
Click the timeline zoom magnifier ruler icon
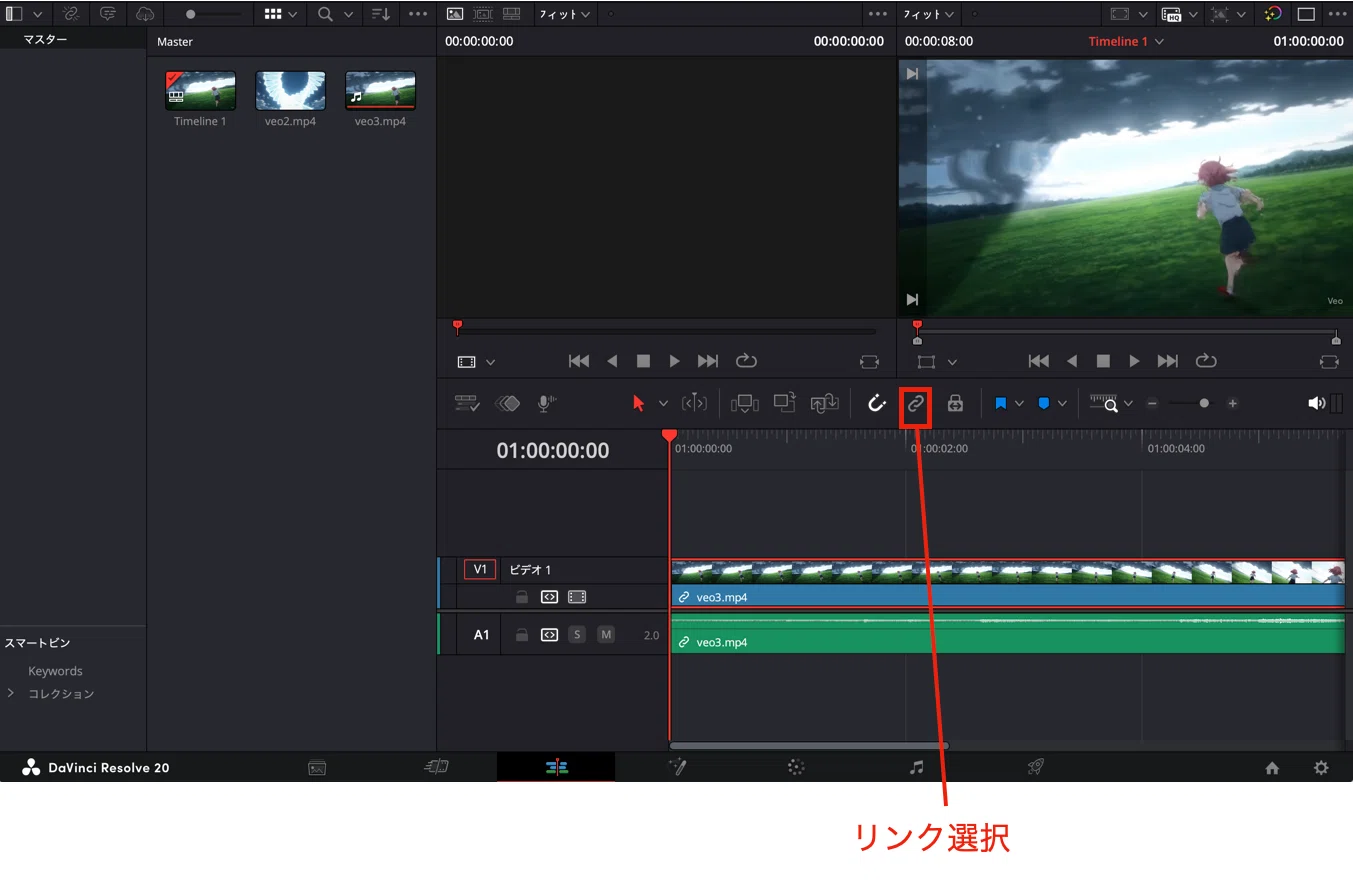point(1104,403)
